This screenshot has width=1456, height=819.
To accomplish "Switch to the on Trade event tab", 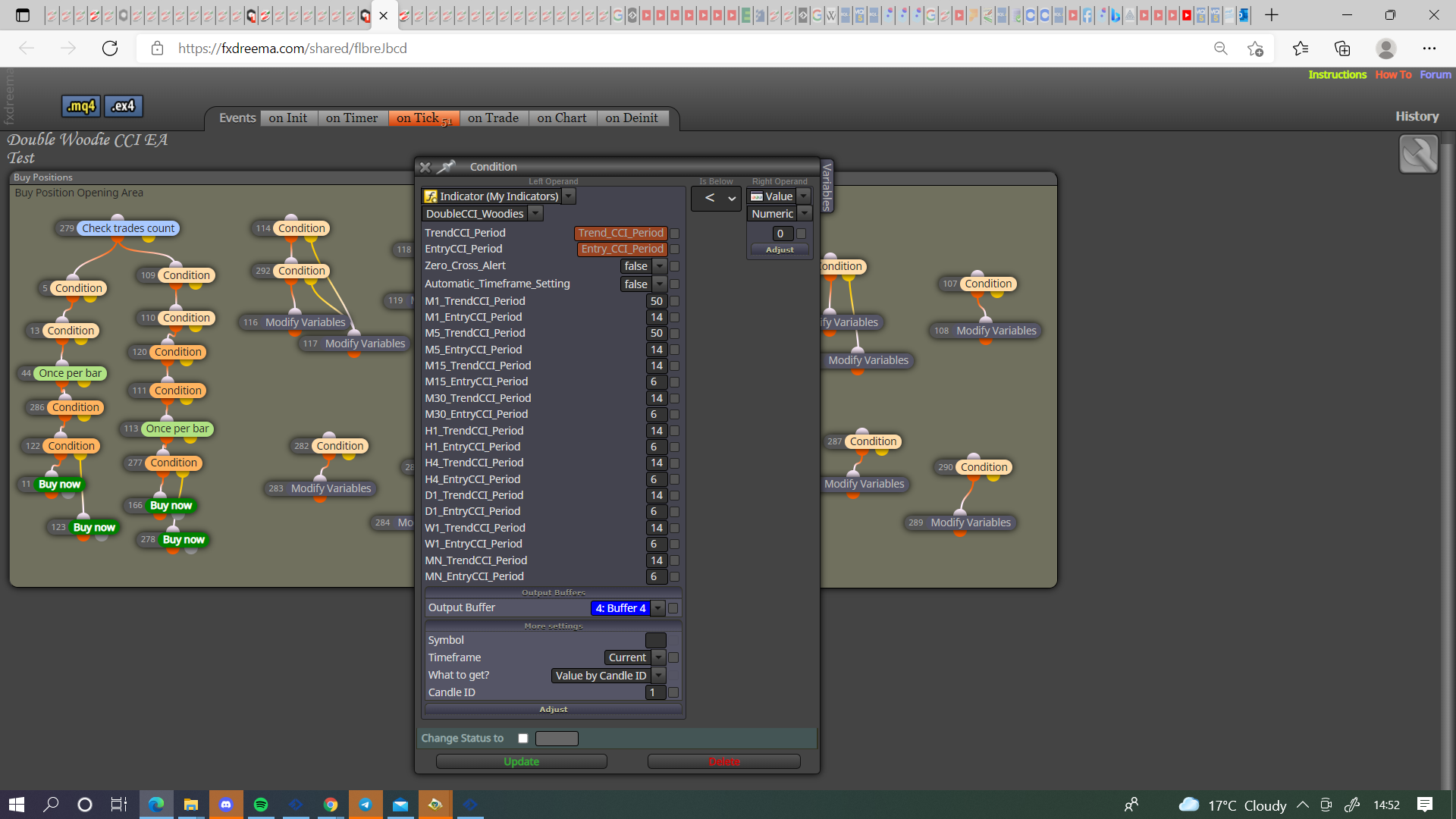I will coord(494,118).
